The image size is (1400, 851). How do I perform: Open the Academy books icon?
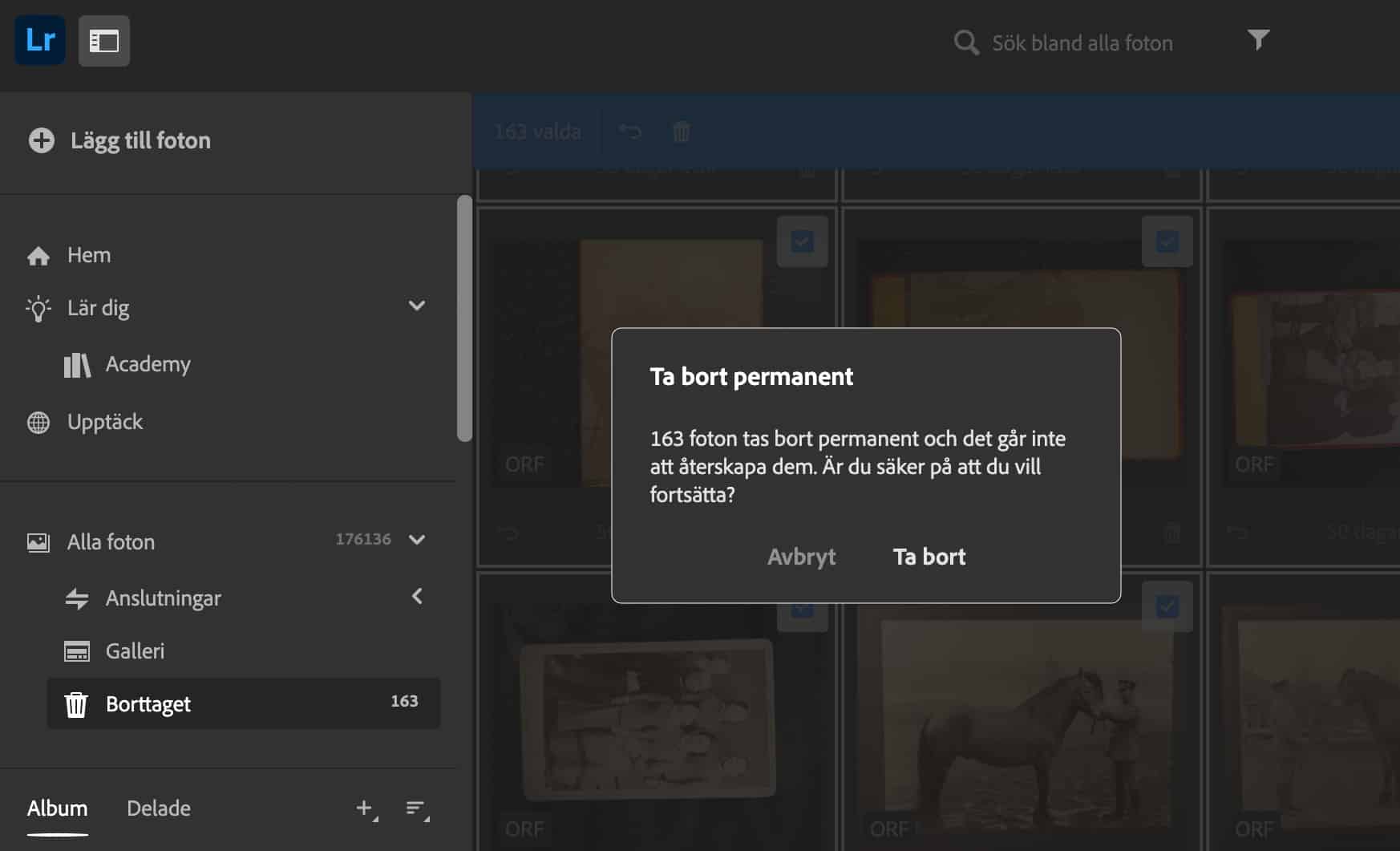click(x=77, y=365)
